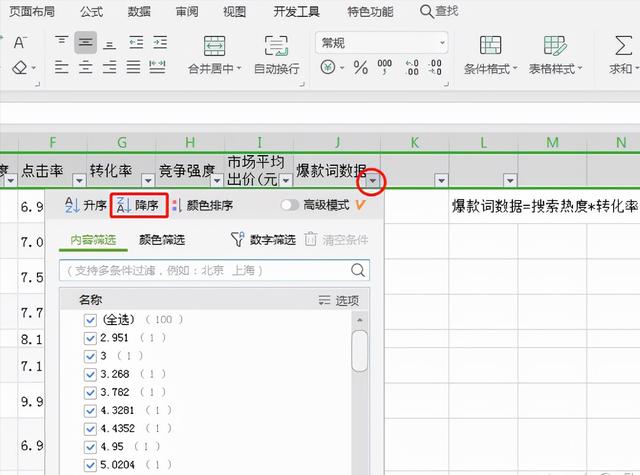Open the 公式 ribbon tab

tap(91, 11)
